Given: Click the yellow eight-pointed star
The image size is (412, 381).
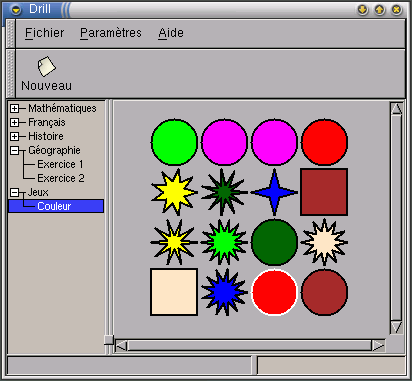Looking at the screenshot, I should point(174,192).
